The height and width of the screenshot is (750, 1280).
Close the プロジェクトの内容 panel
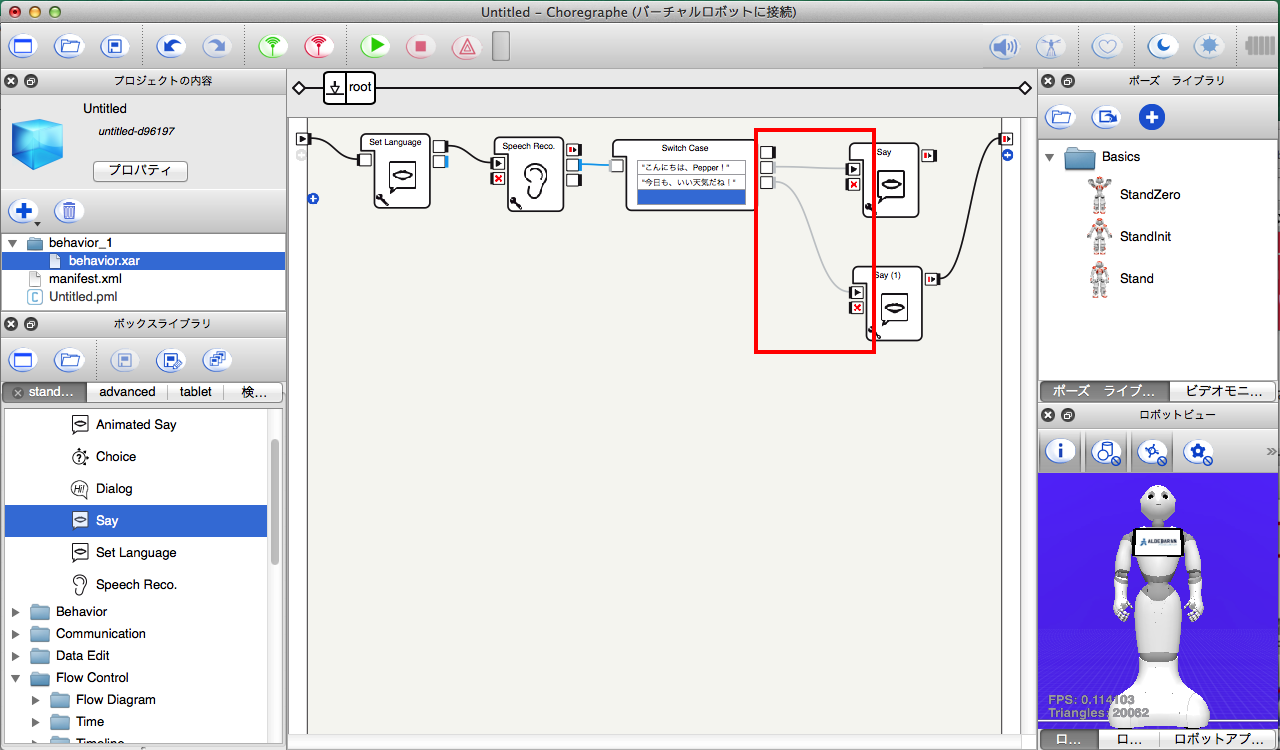tap(11, 80)
